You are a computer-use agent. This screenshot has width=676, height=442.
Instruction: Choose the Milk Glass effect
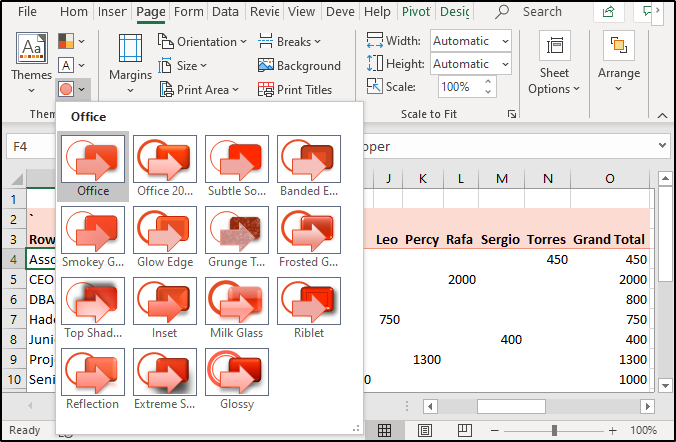pos(237,309)
